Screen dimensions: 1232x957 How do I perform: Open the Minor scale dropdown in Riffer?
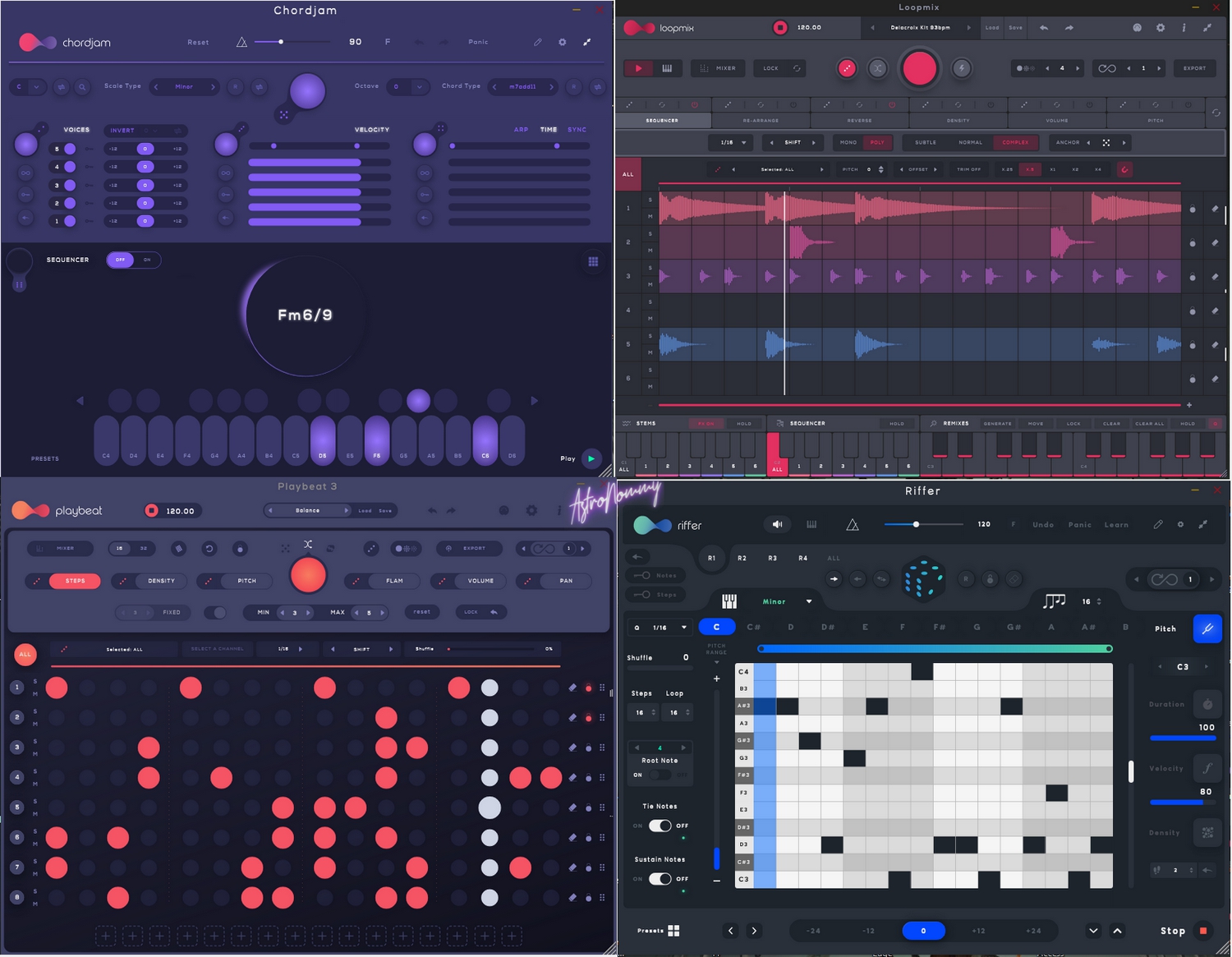(787, 601)
